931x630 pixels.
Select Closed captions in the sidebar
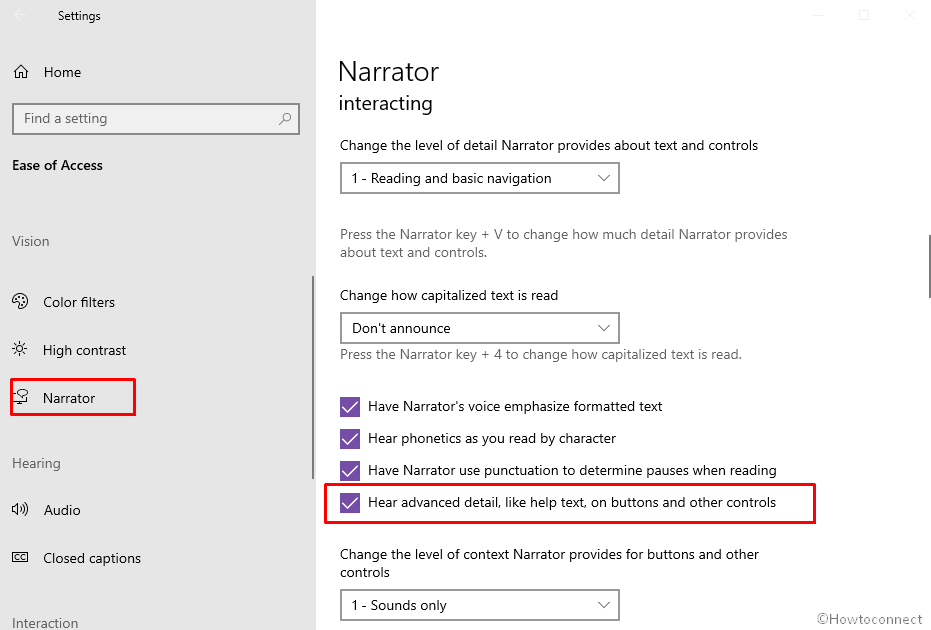pyautogui.click(x=92, y=558)
